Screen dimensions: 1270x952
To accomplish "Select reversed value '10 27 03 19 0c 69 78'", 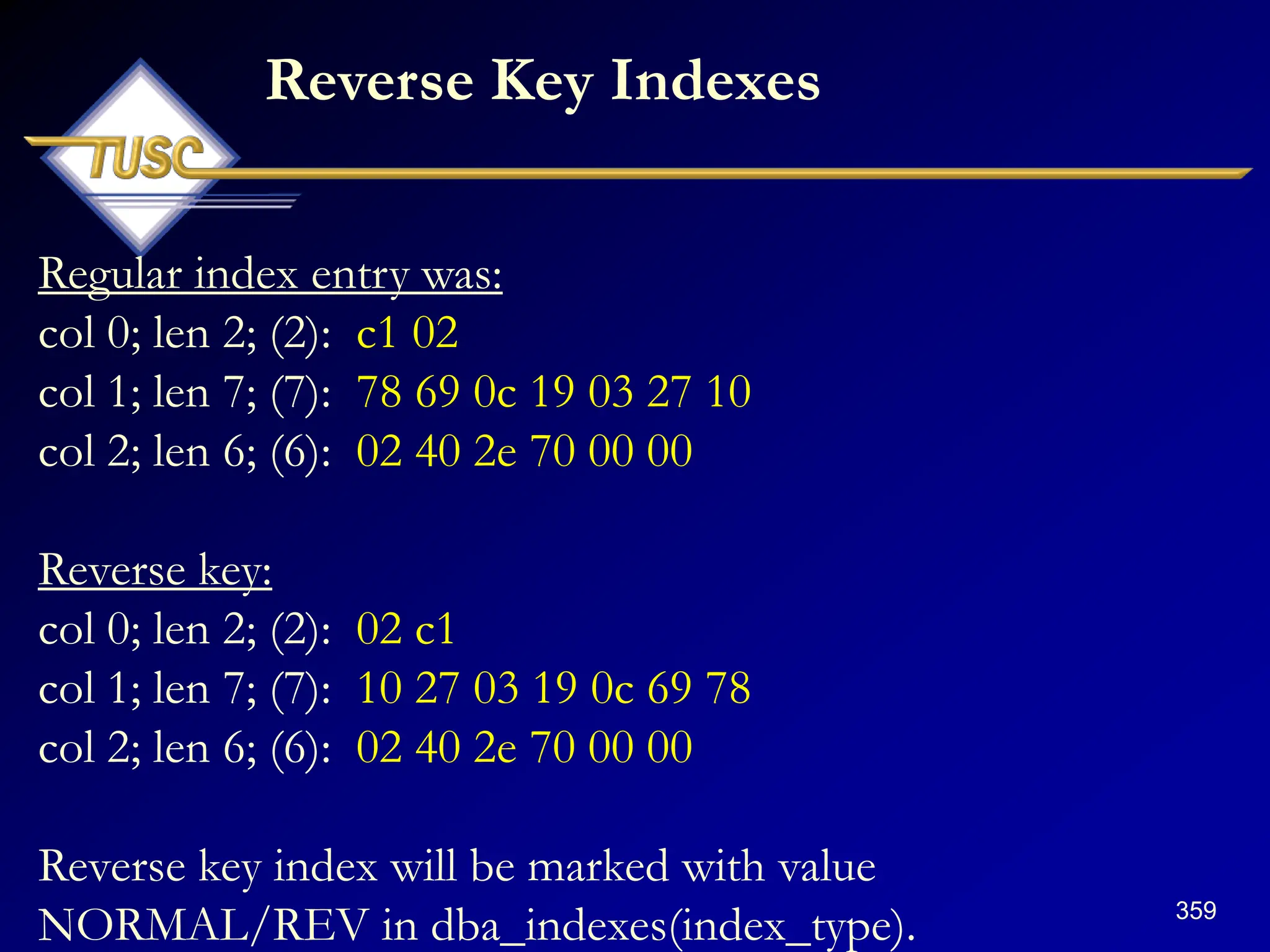I will [x=554, y=688].
